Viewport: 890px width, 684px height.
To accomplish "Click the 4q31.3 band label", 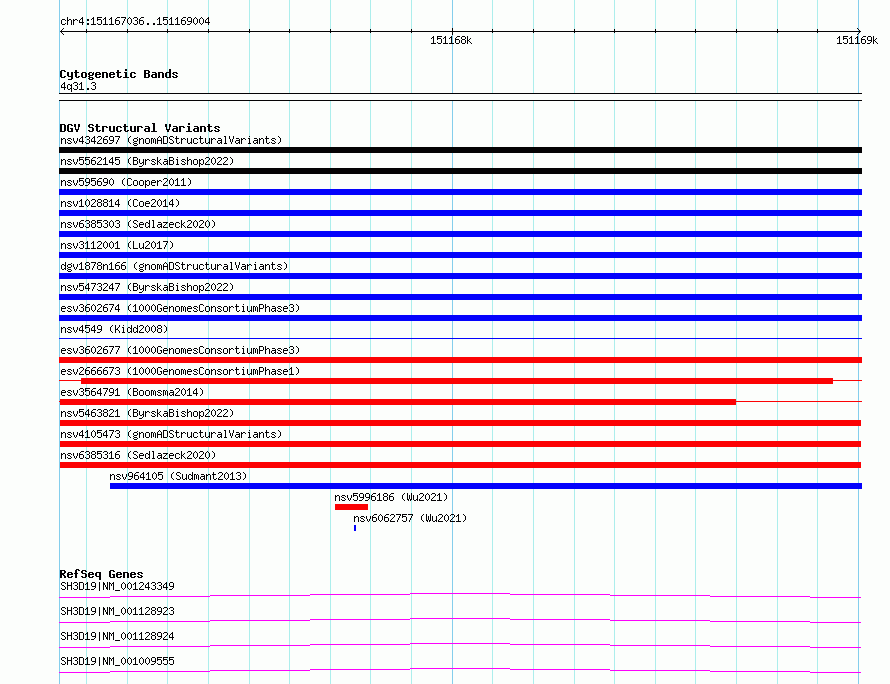I will [x=78, y=86].
